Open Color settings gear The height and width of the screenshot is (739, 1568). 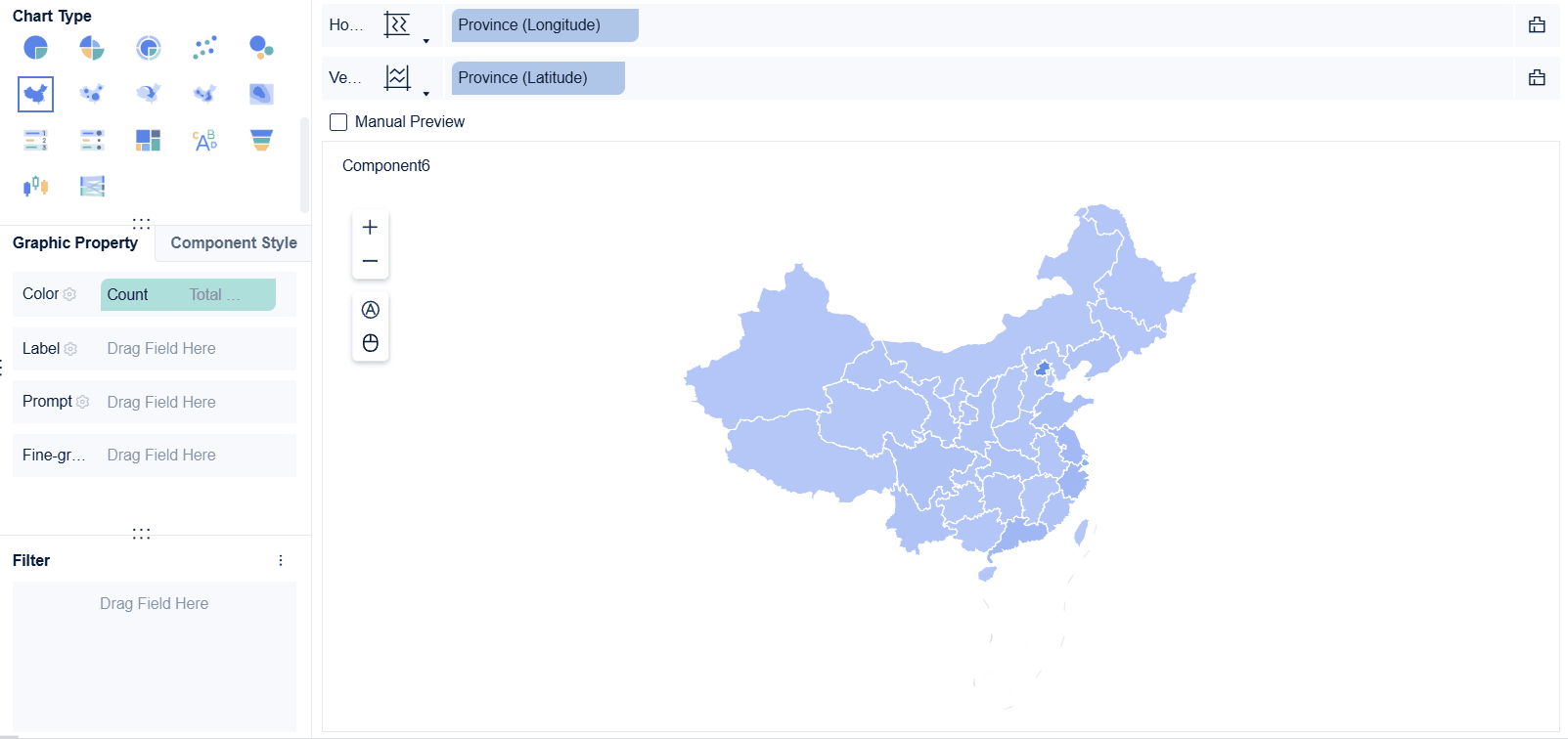(69, 294)
